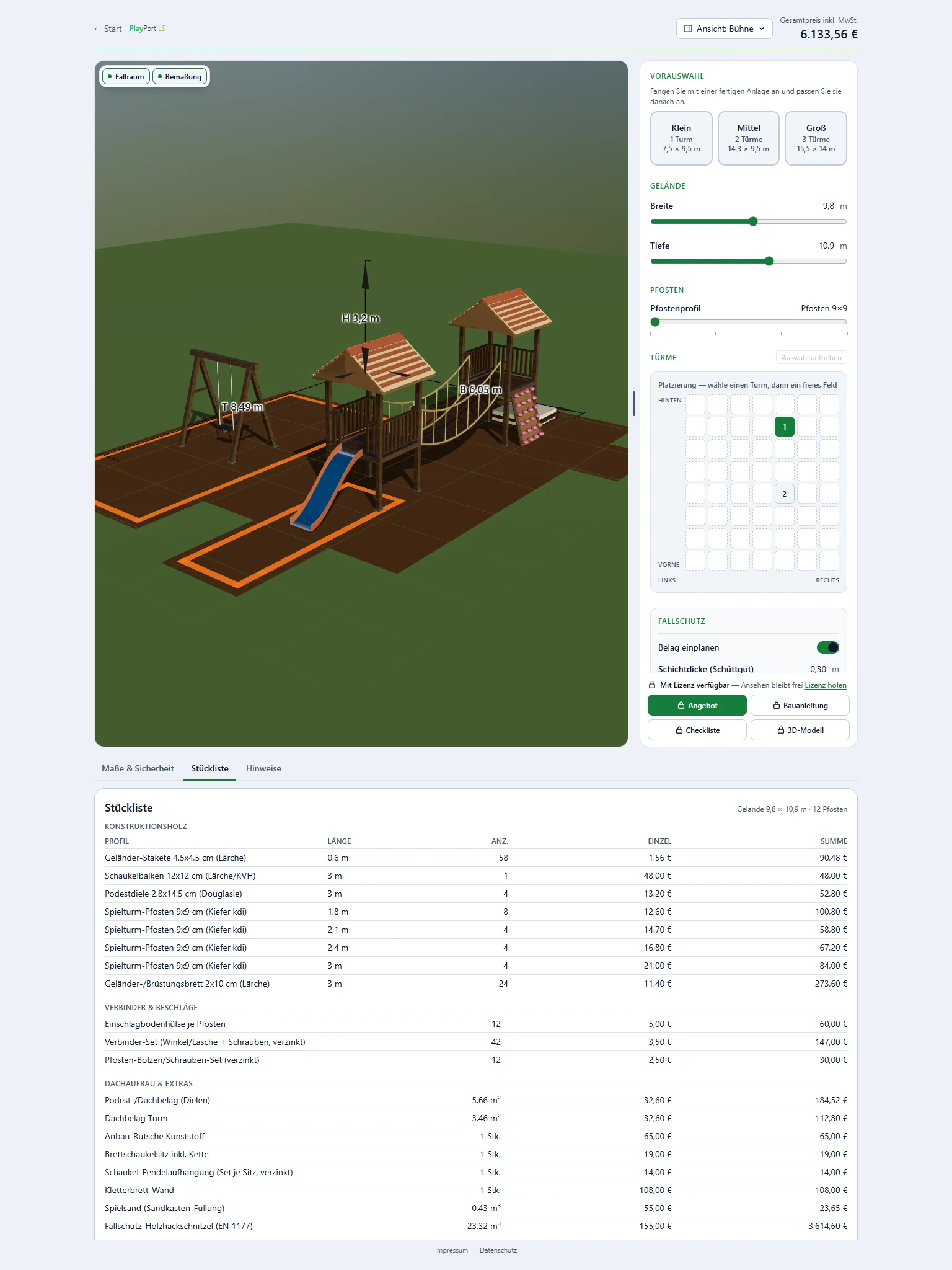This screenshot has width=952, height=1270.
Task: Disable the Belag einplanen switch
Action: (828, 647)
